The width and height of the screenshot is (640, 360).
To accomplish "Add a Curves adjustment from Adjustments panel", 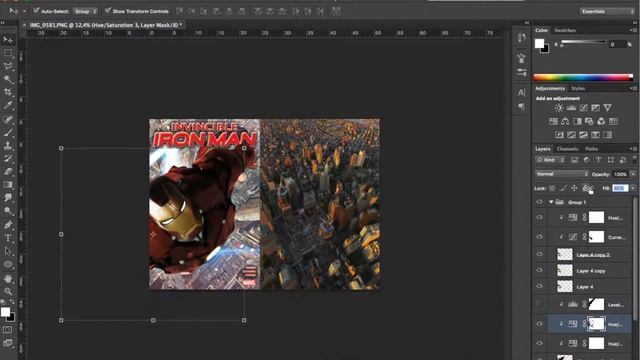I will tap(584, 108).
